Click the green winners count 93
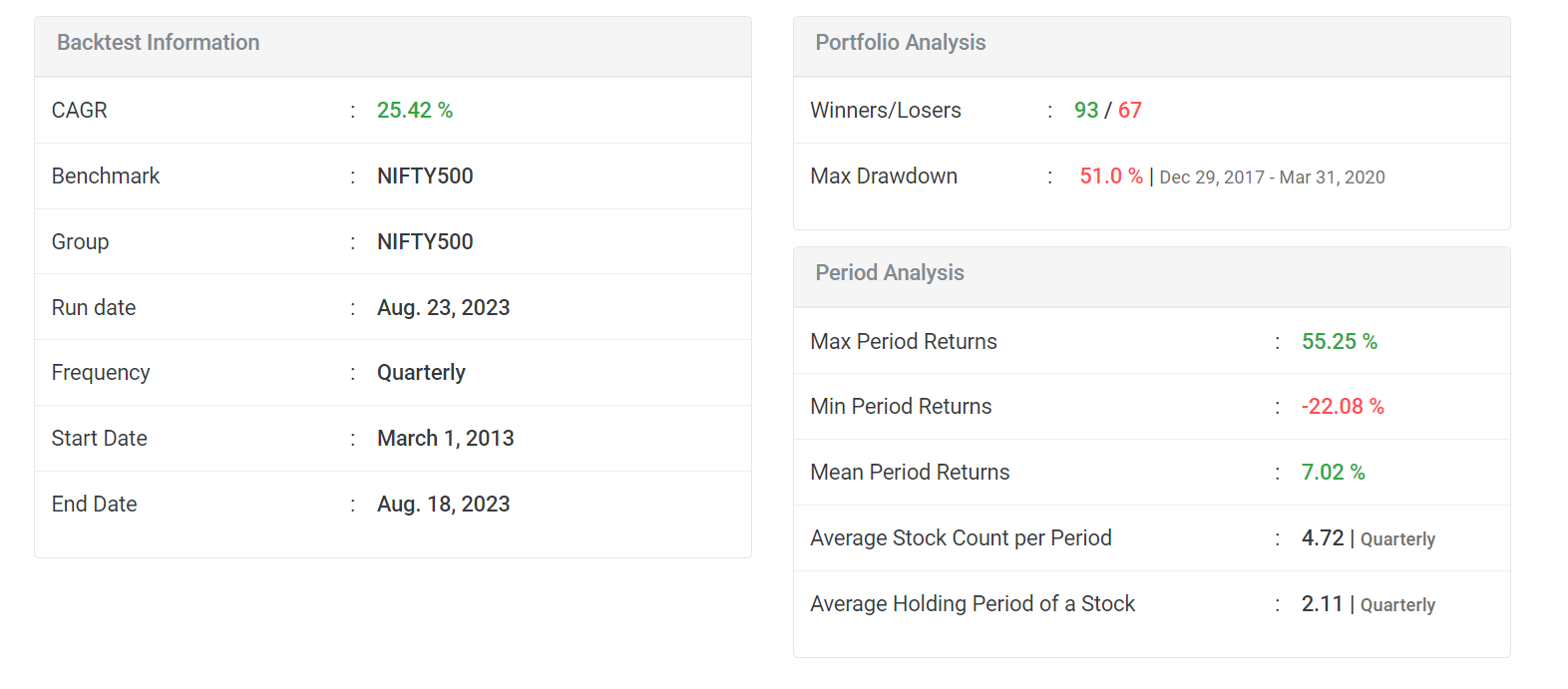The height and width of the screenshot is (689, 1568). tap(1085, 111)
